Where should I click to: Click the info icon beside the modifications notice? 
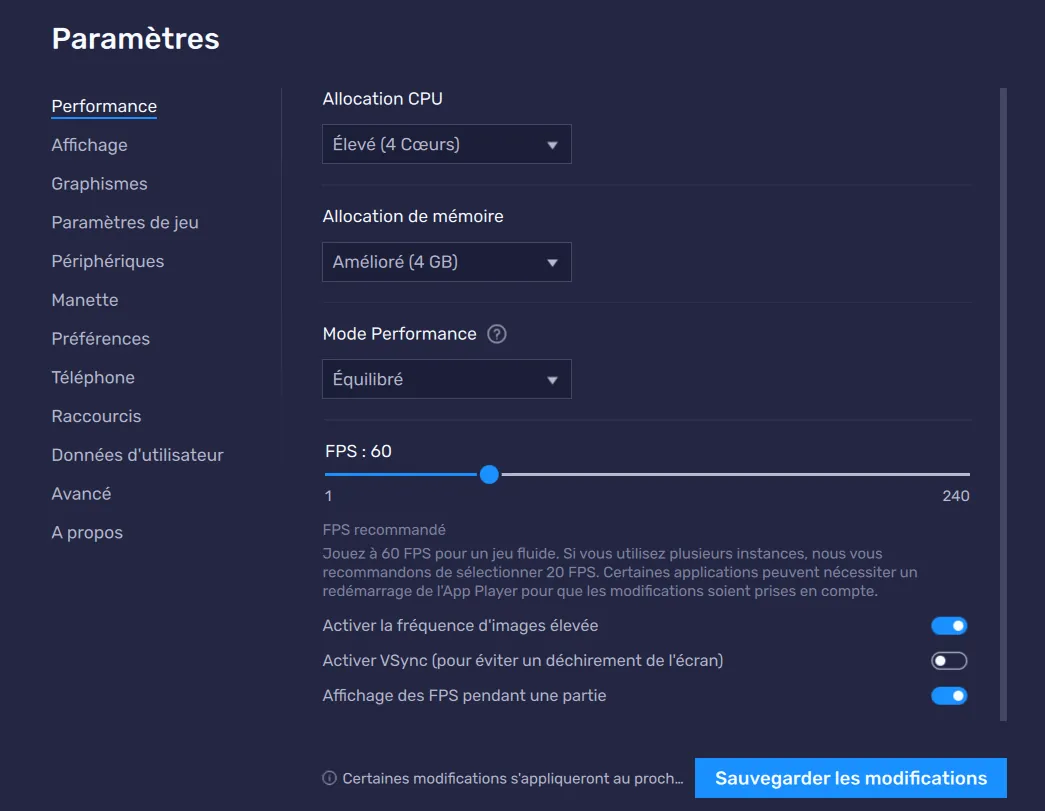point(329,778)
